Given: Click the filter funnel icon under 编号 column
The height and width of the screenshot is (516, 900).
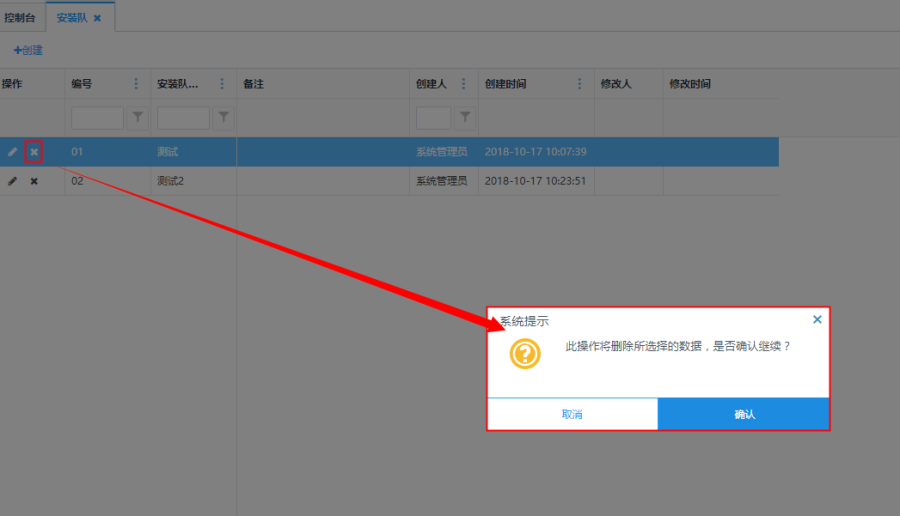Looking at the screenshot, I should point(137,118).
